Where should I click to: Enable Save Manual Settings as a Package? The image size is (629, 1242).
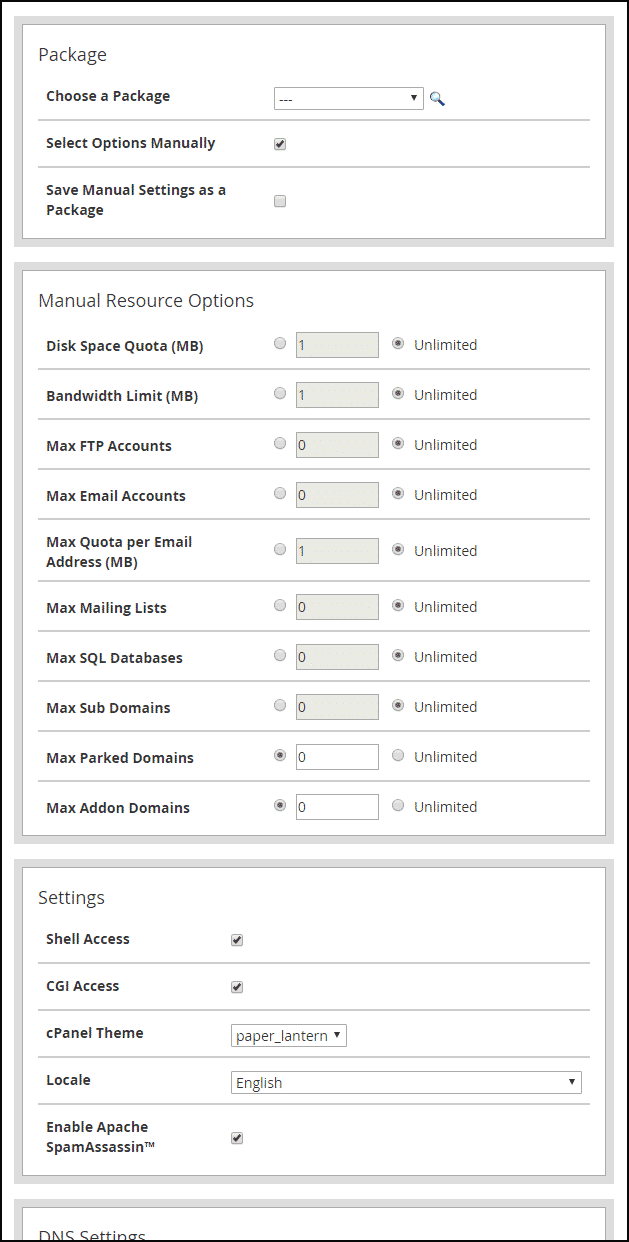tap(280, 201)
